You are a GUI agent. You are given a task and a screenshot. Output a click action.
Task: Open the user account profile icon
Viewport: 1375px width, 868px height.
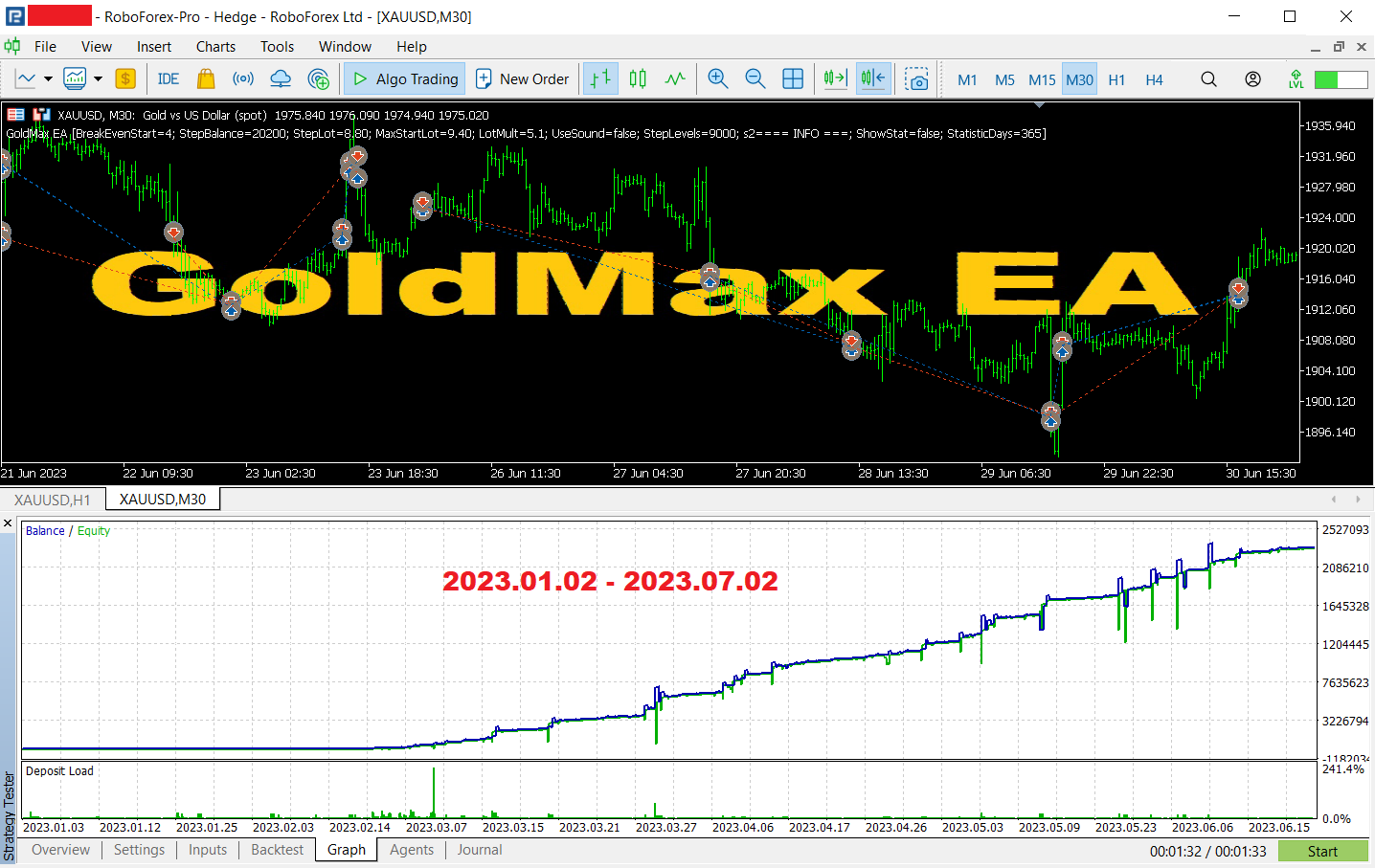click(x=1252, y=79)
